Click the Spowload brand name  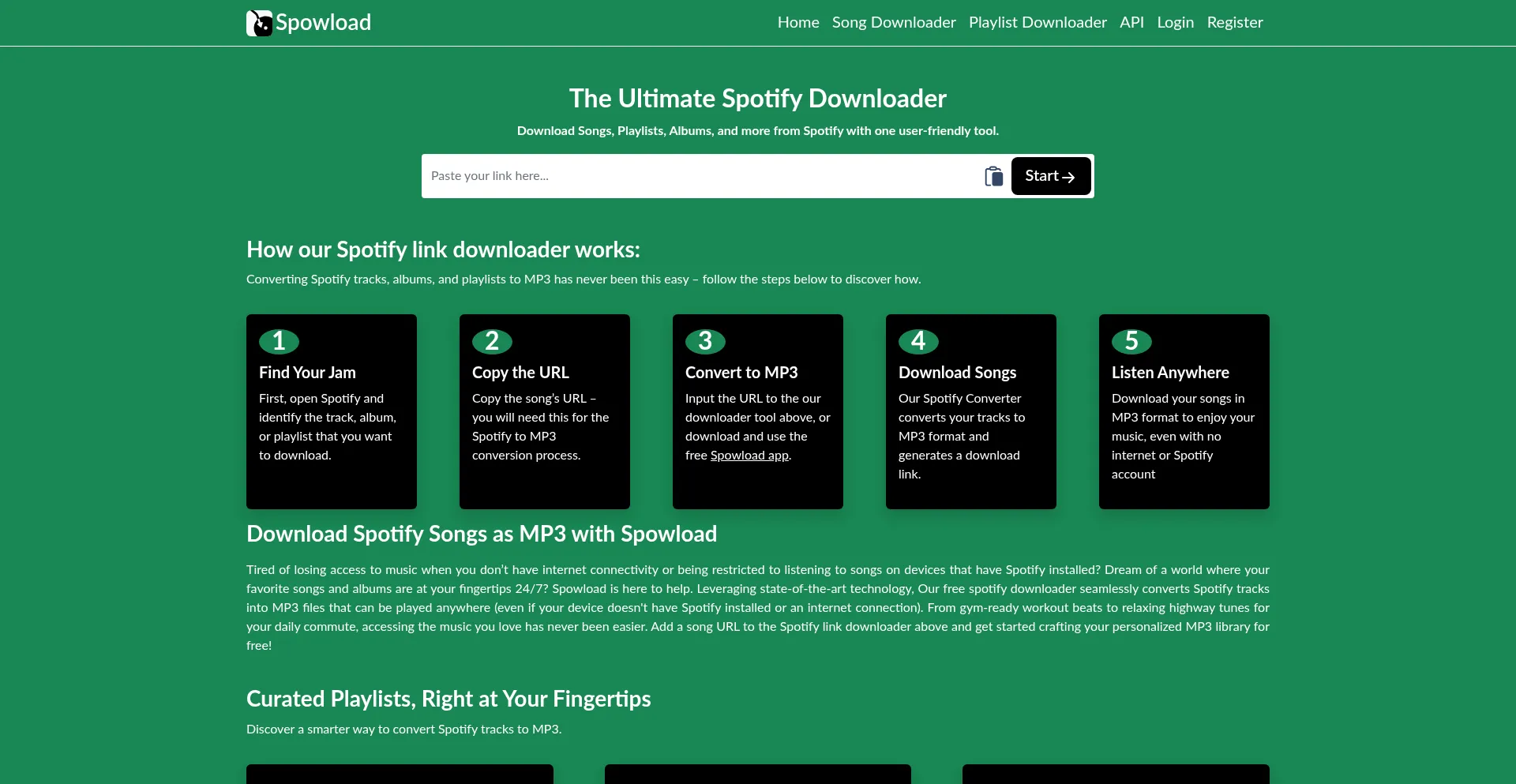point(323,23)
